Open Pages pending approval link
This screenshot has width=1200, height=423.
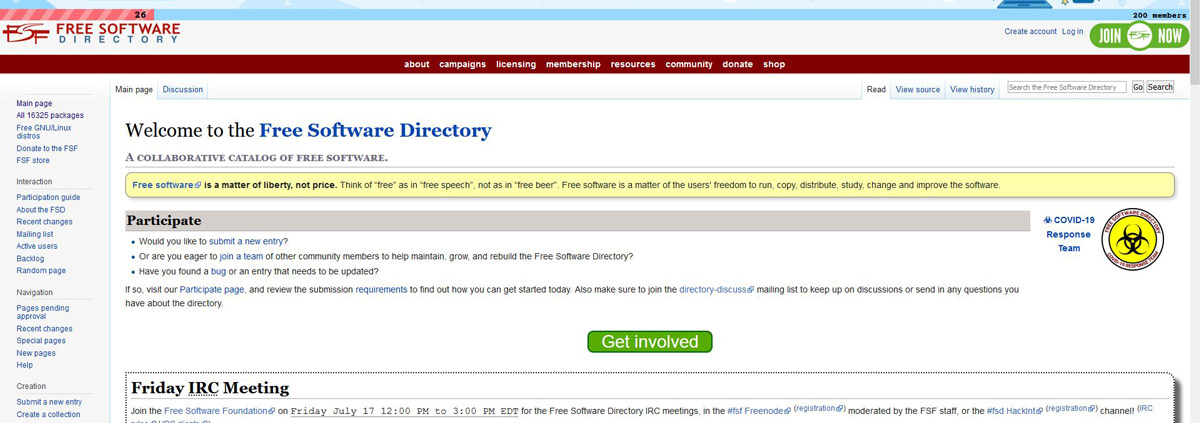(43, 312)
